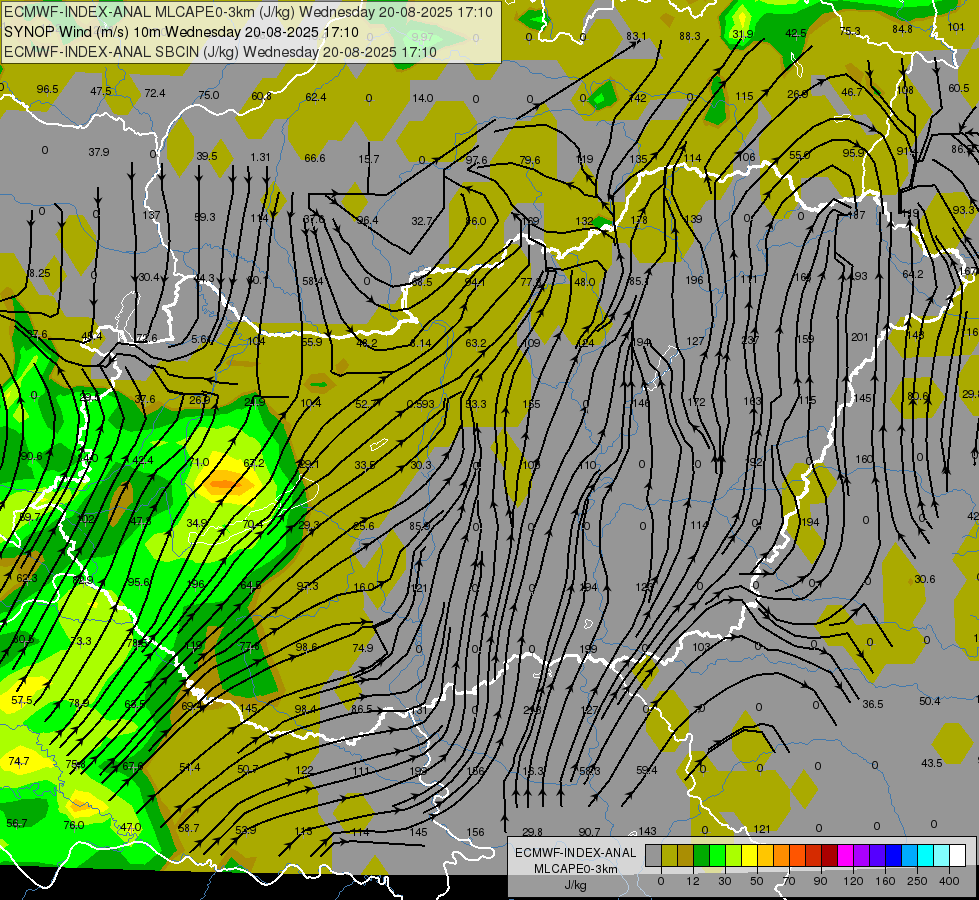979x900 pixels.
Task: Click the legend tick label 70
Action: tap(789, 881)
